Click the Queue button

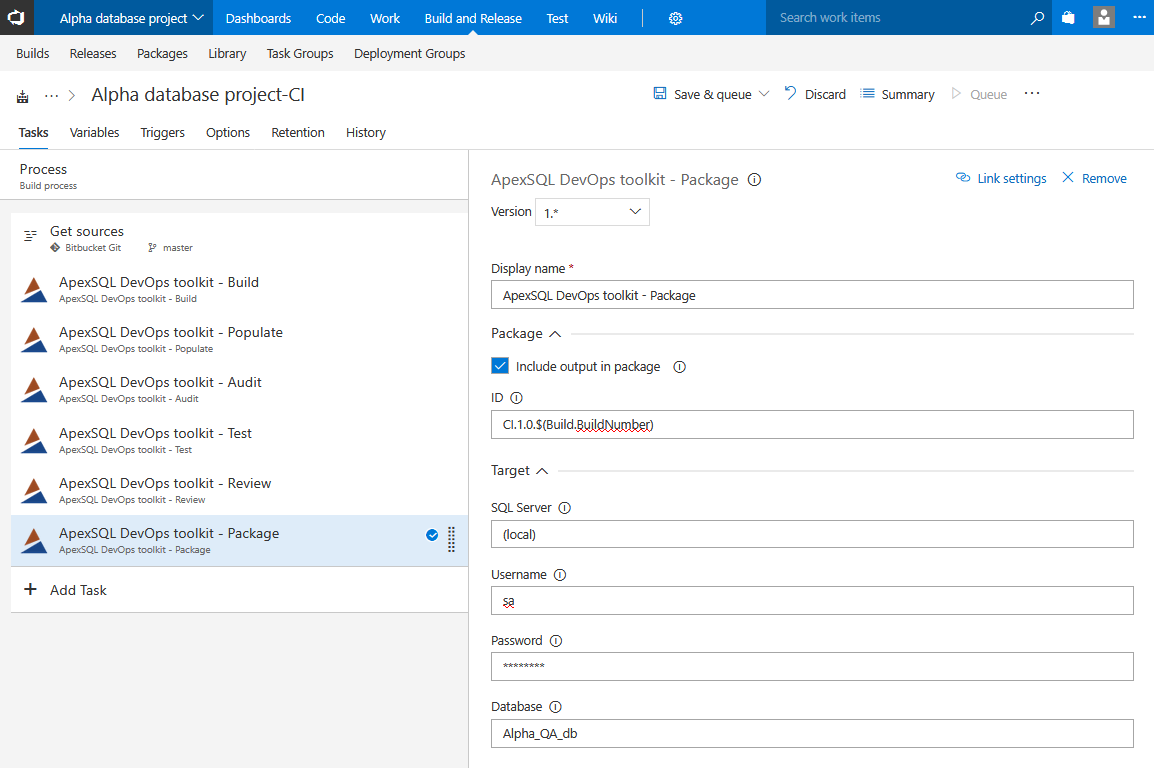(x=979, y=93)
